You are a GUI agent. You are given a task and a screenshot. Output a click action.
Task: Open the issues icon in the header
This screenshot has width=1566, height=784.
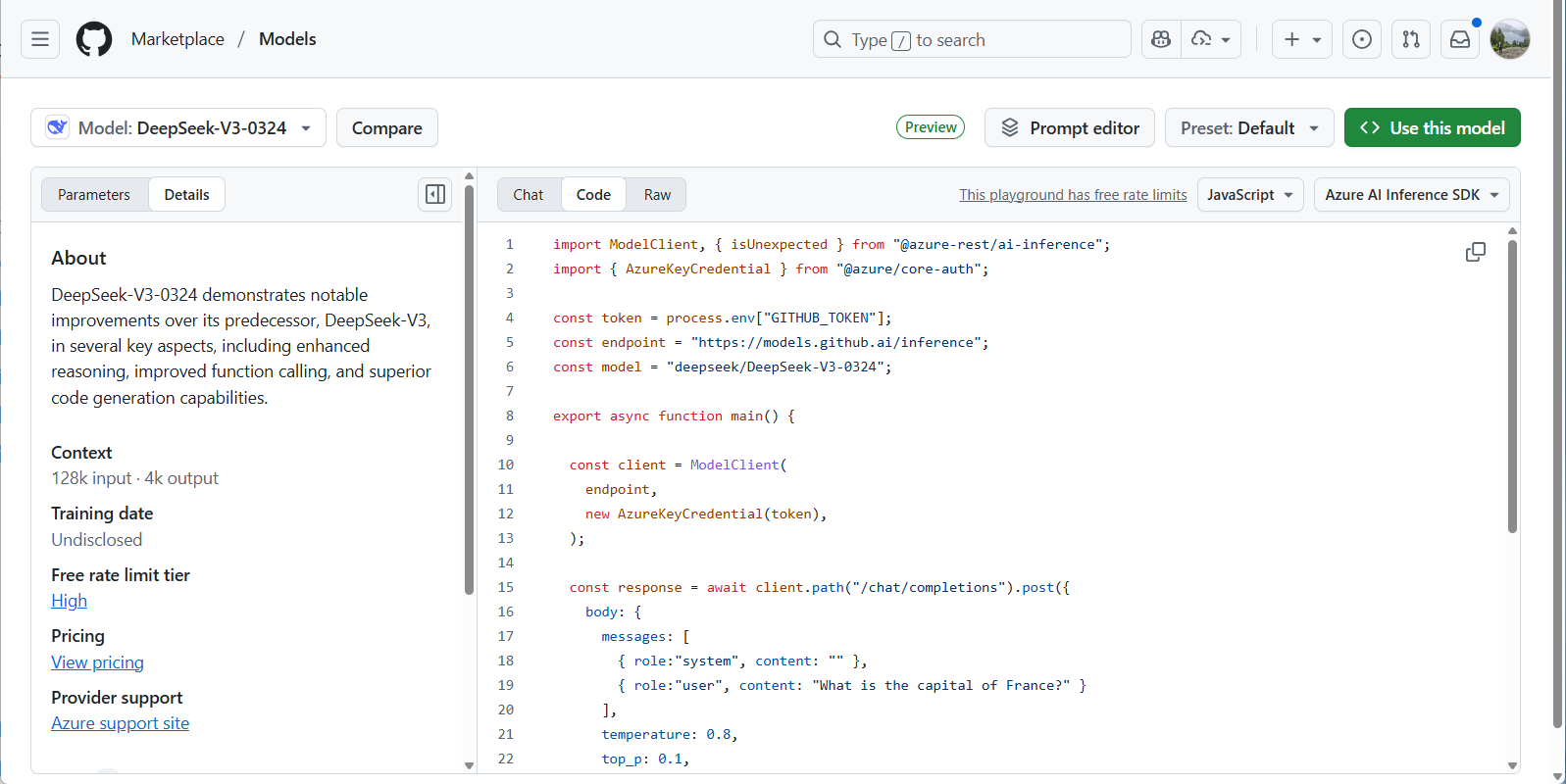[x=1362, y=39]
